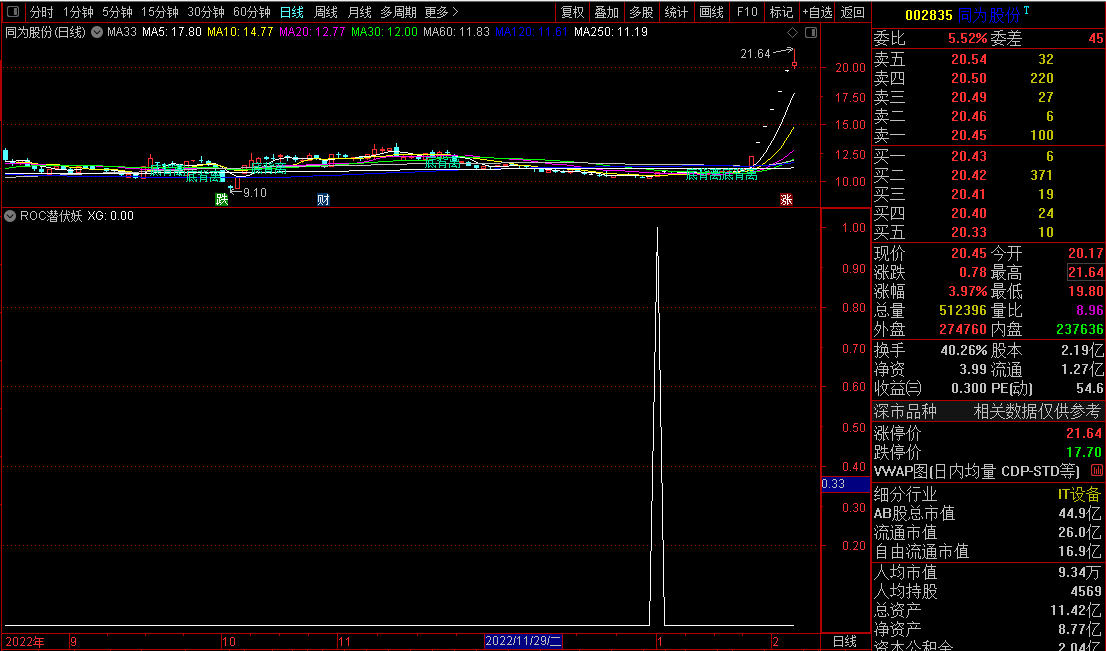Click 卖四 price 20.50
The width and height of the screenshot is (1106, 651).
[x=968, y=78]
